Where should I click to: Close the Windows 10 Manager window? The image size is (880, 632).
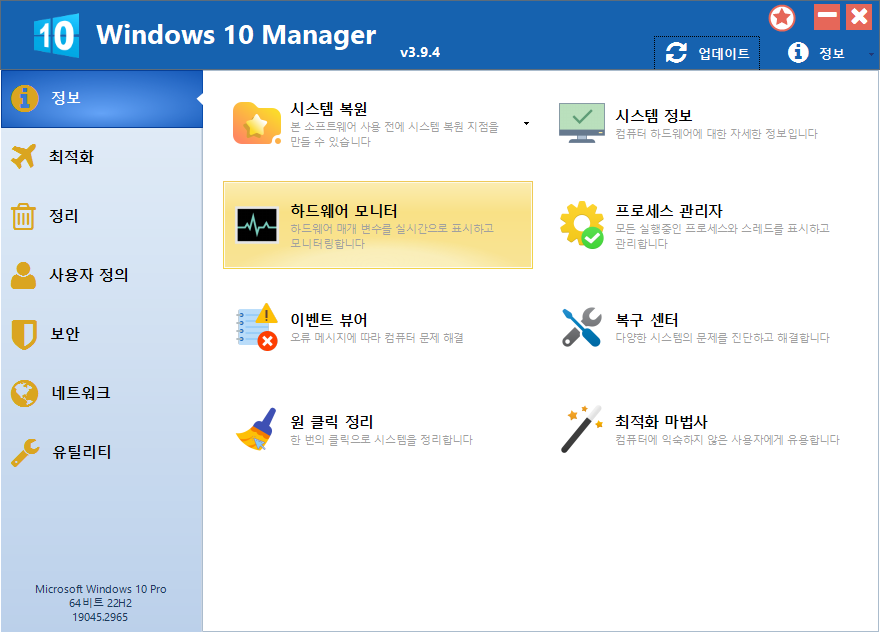859,17
